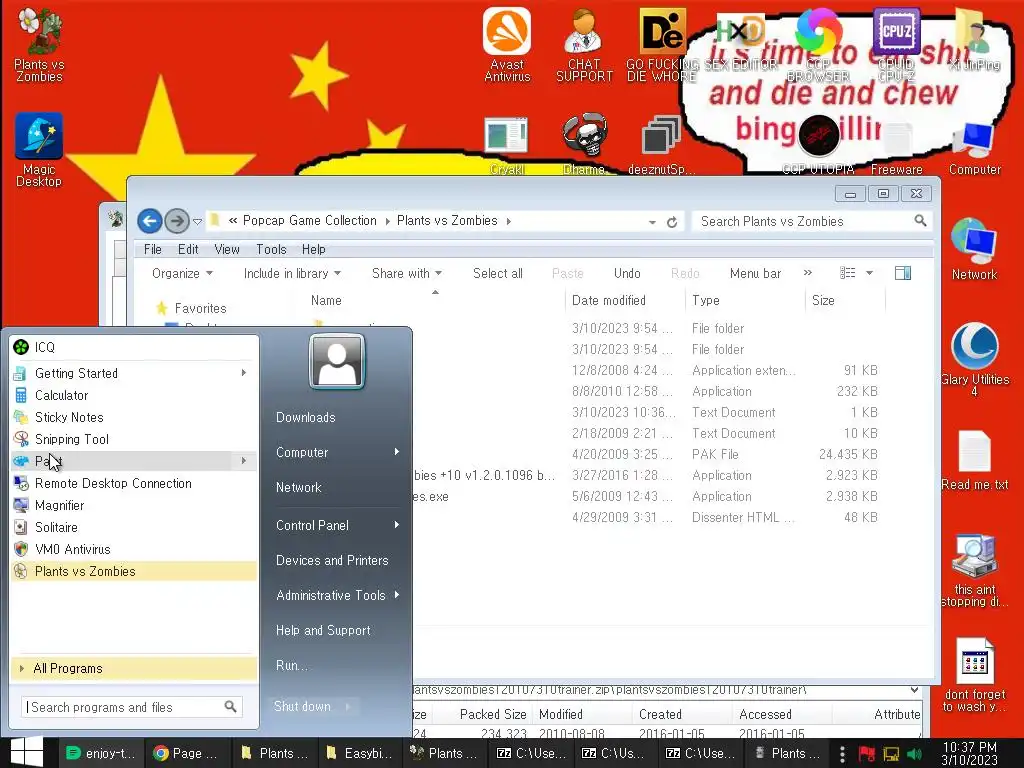Image resolution: width=1024 pixels, height=768 pixels.
Task: Open Help and Support link
Action: coord(323,630)
